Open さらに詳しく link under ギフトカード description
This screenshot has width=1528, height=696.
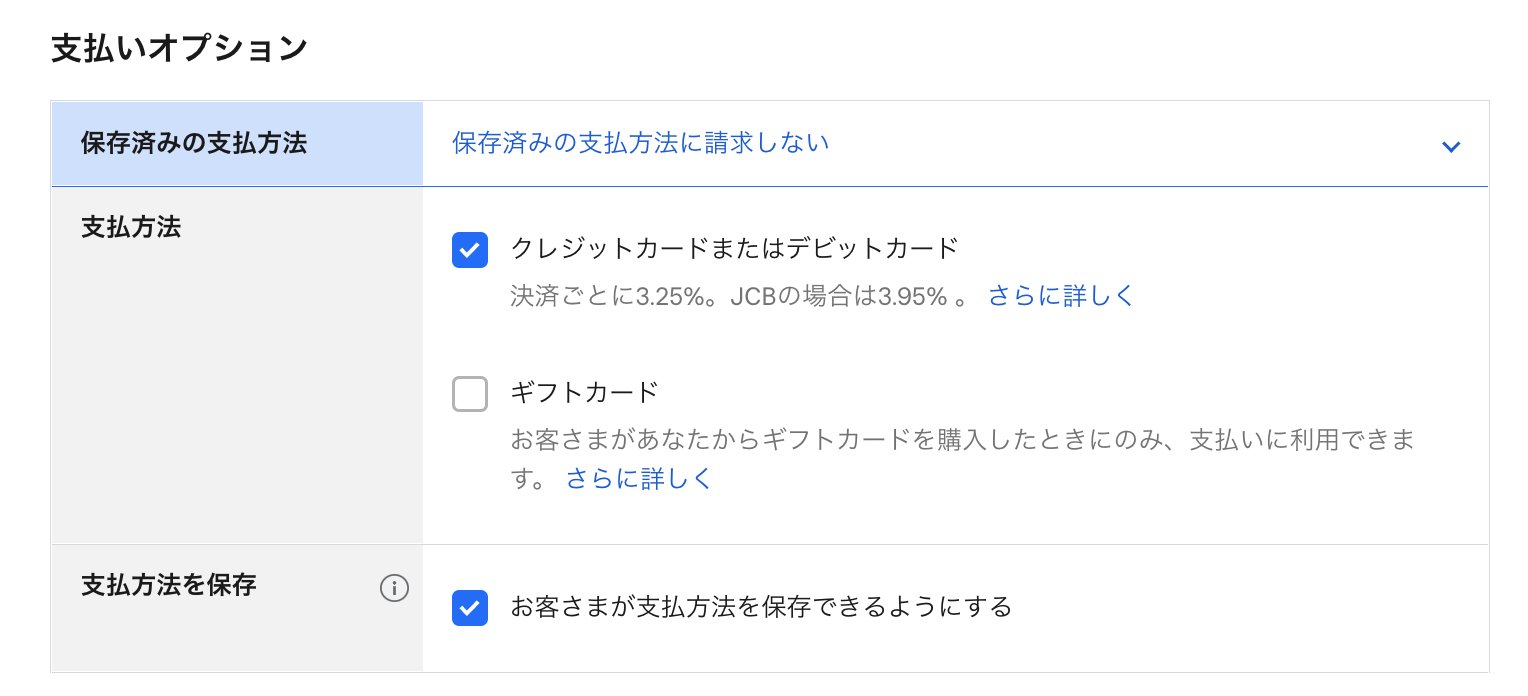[x=639, y=479]
